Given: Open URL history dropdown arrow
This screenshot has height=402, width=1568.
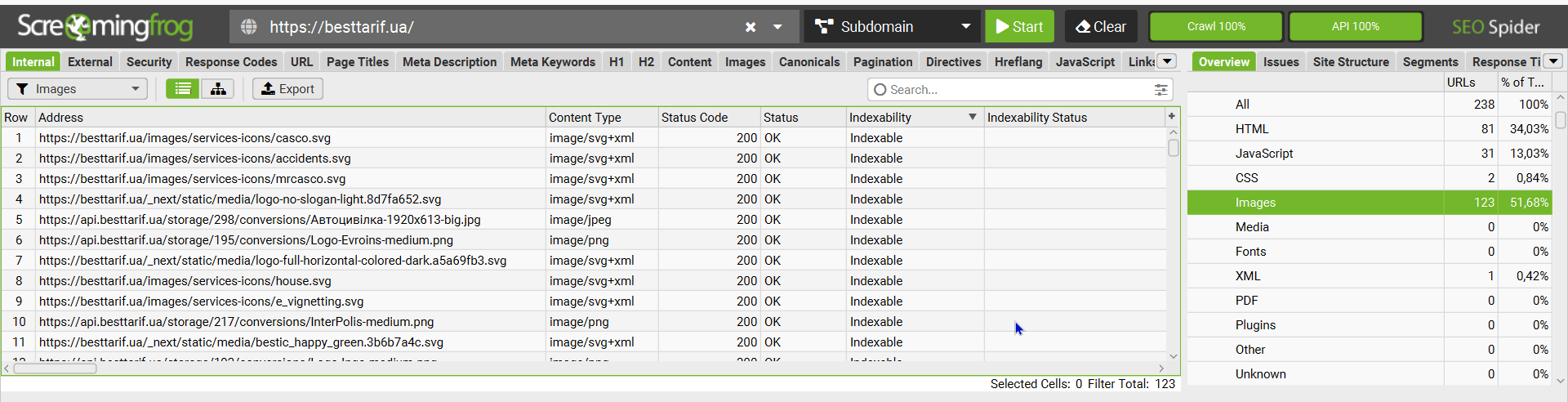Looking at the screenshot, I should click(x=777, y=27).
